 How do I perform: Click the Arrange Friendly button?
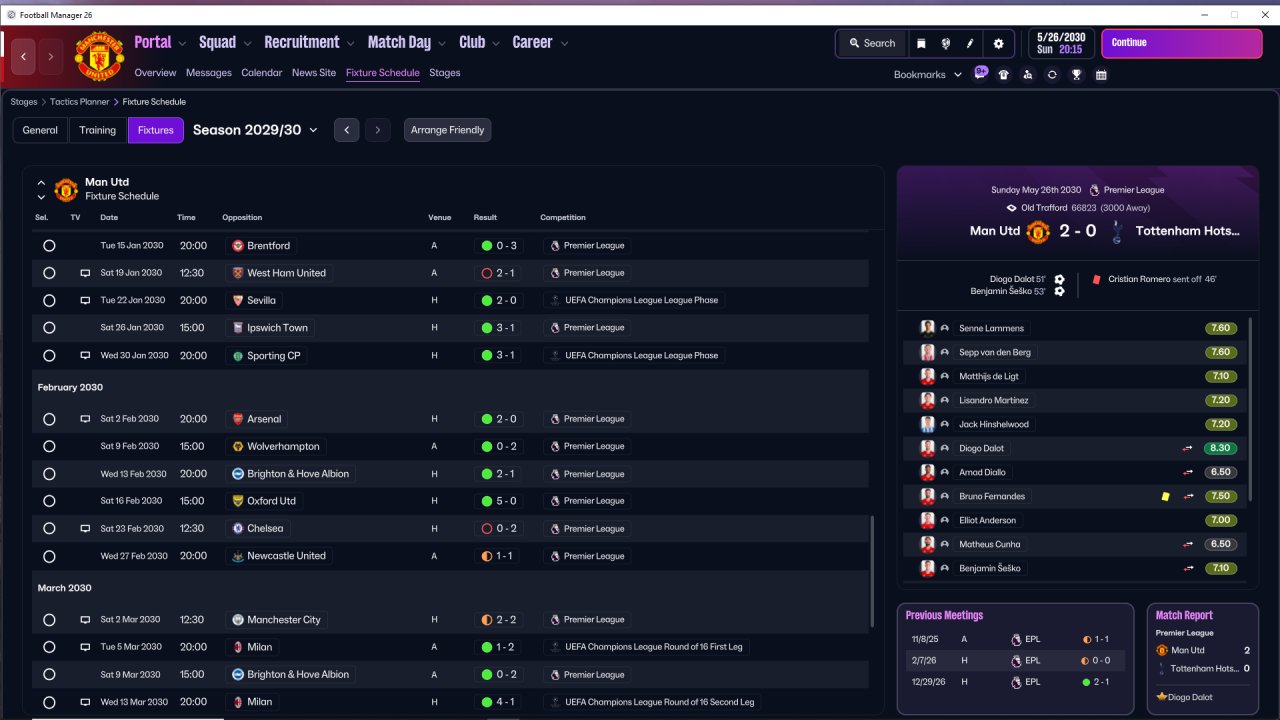click(447, 130)
